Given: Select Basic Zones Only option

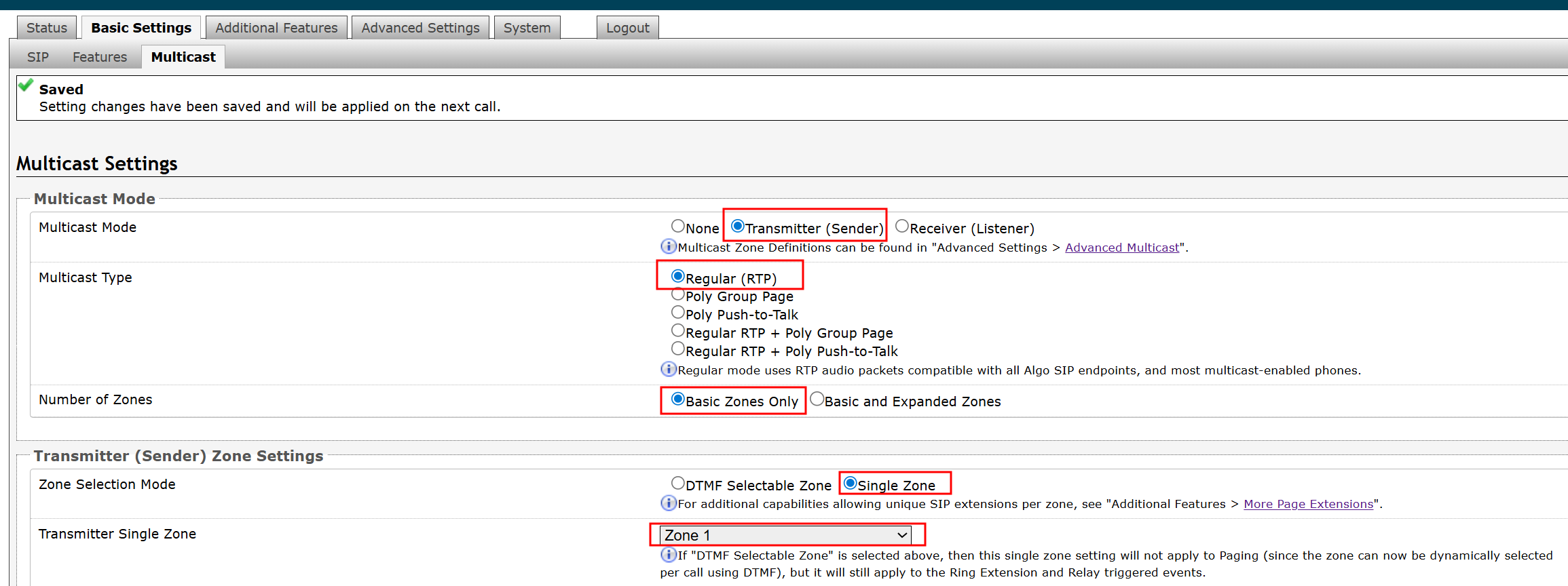Looking at the screenshot, I should tap(677, 399).
